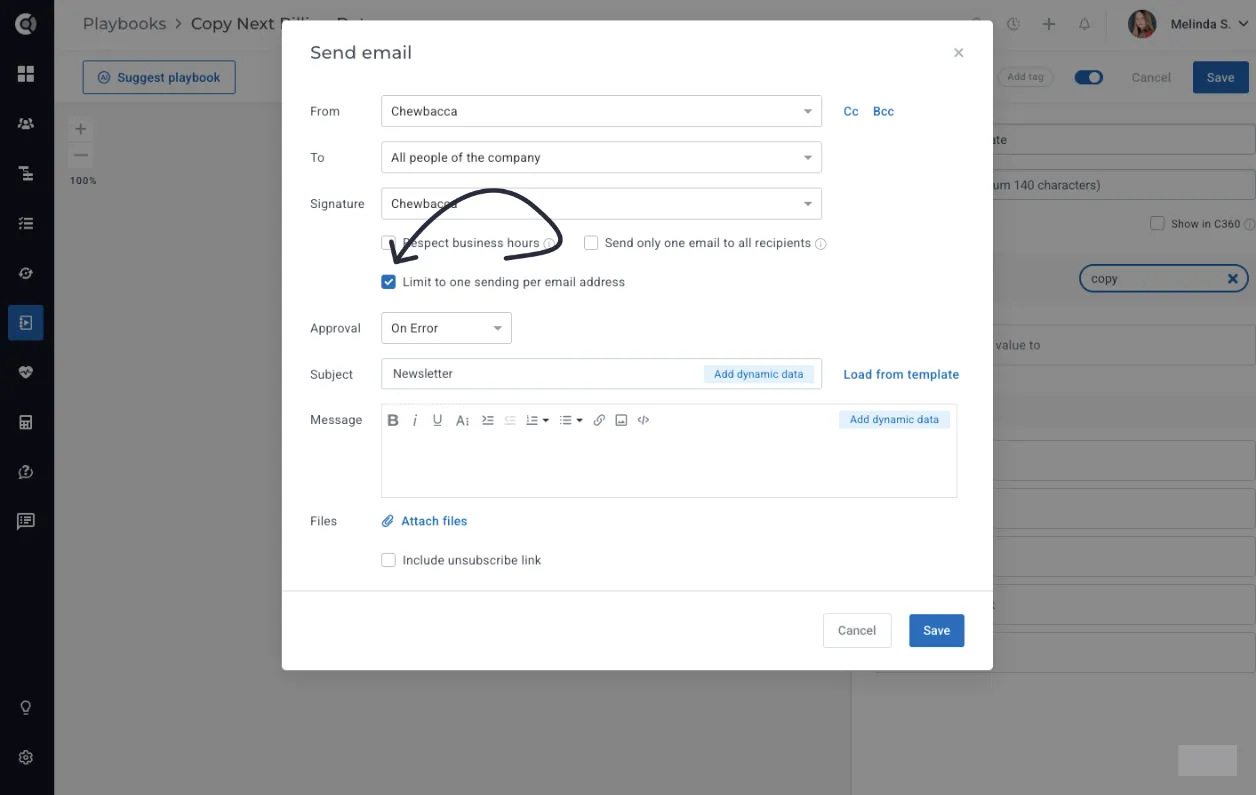Open the To recipients dropdown
This screenshot has width=1256, height=795.
tap(601, 157)
